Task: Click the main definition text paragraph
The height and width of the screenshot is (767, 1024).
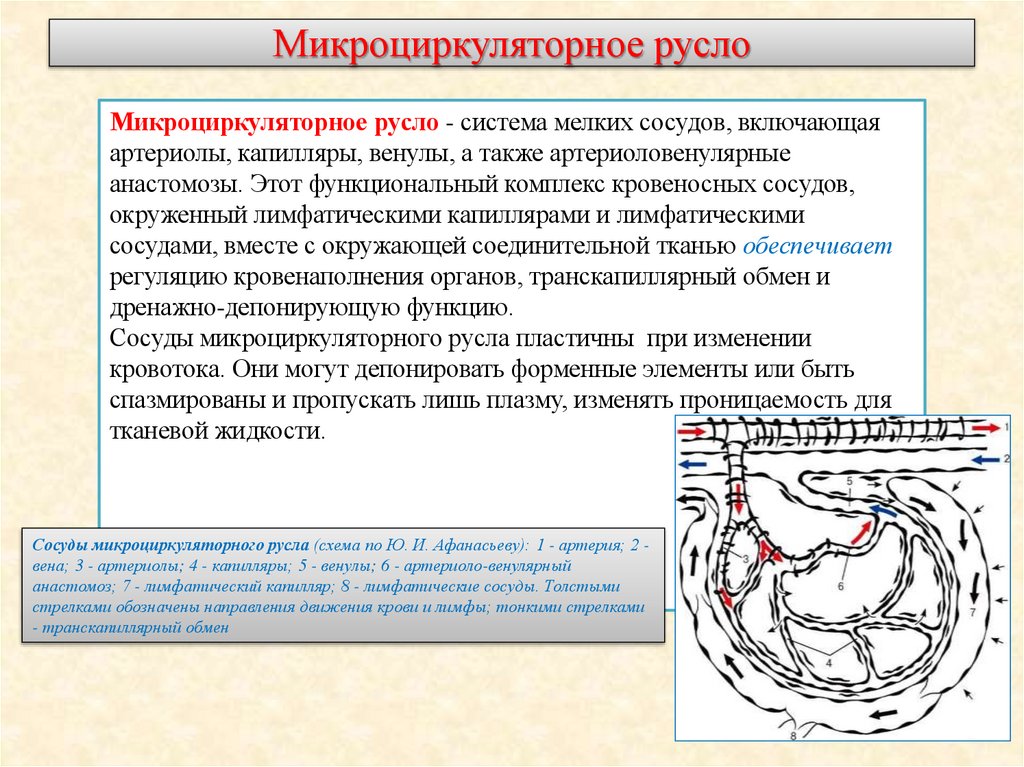Action: point(450,250)
